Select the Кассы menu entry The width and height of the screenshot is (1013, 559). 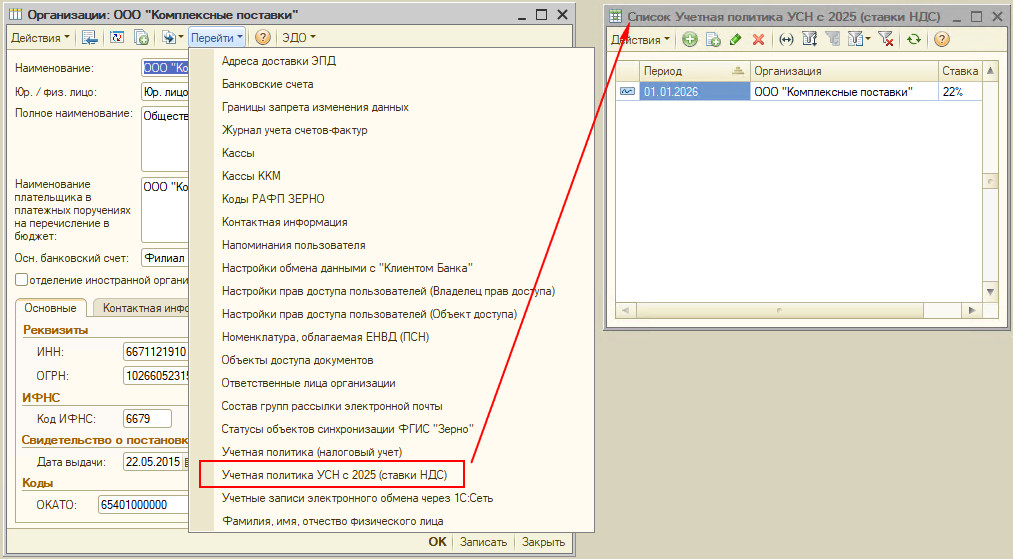click(x=238, y=153)
